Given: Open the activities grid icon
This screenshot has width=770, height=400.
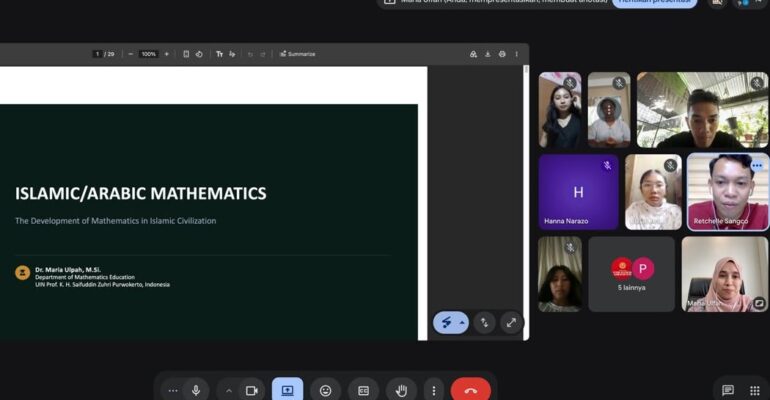Looking at the screenshot, I should point(755,391).
